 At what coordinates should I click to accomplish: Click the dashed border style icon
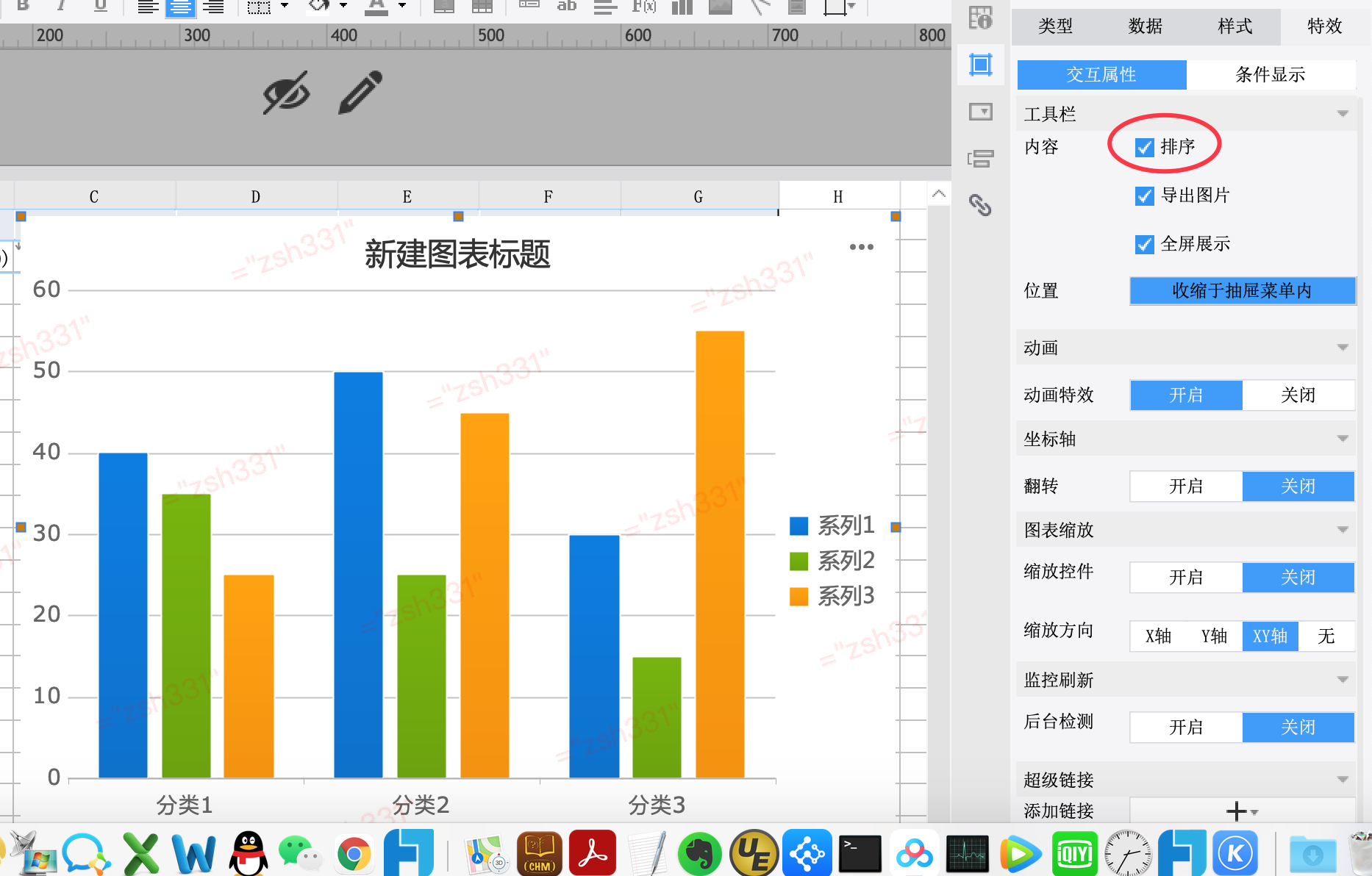[x=259, y=7]
